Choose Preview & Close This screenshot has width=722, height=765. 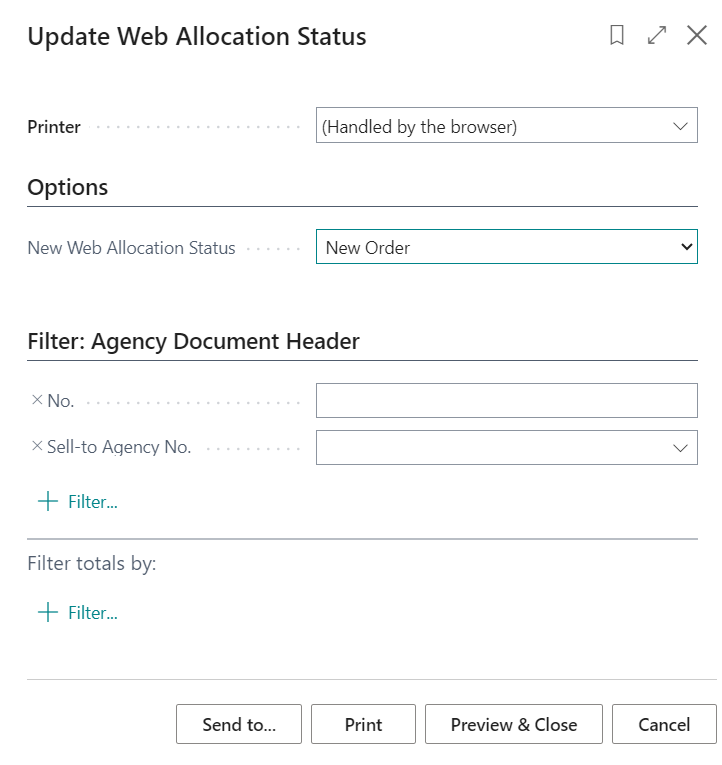click(x=514, y=725)
